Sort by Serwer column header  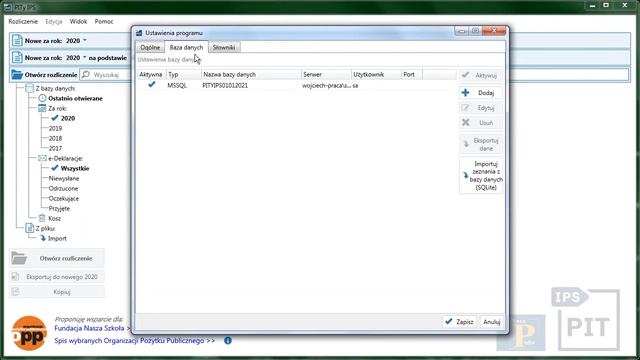(326, 75)
